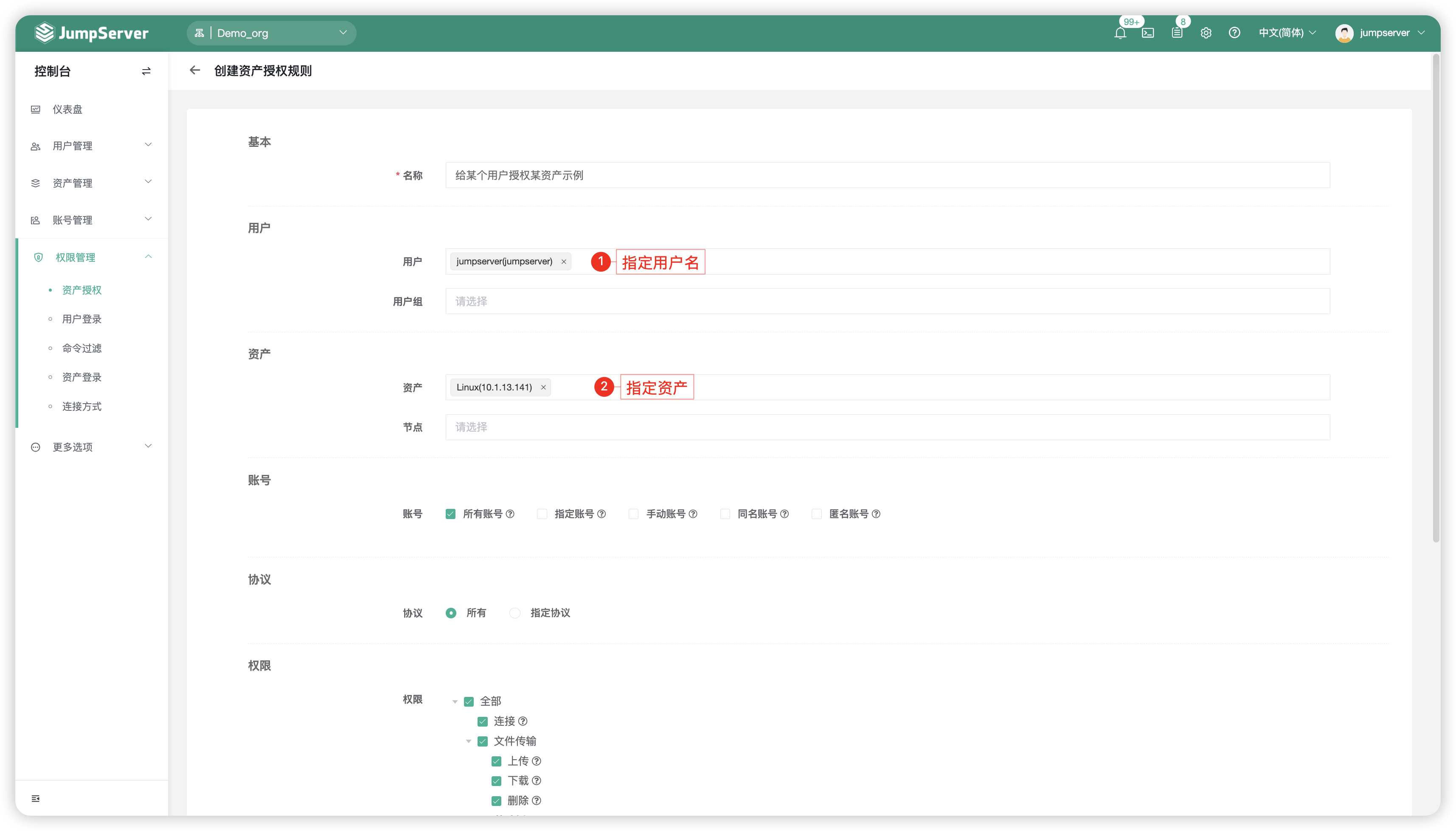
Task: Check the 手动账号 checkbox
Action: [x=633, y=514]
